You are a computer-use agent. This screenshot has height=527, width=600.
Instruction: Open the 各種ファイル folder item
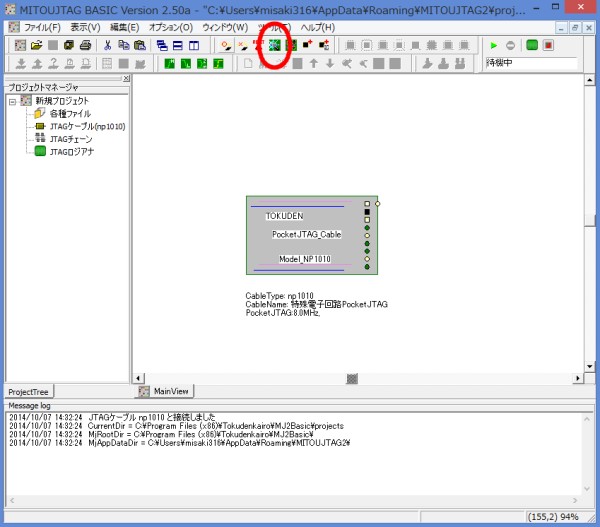pyautogui.click(x=69, y=114)
